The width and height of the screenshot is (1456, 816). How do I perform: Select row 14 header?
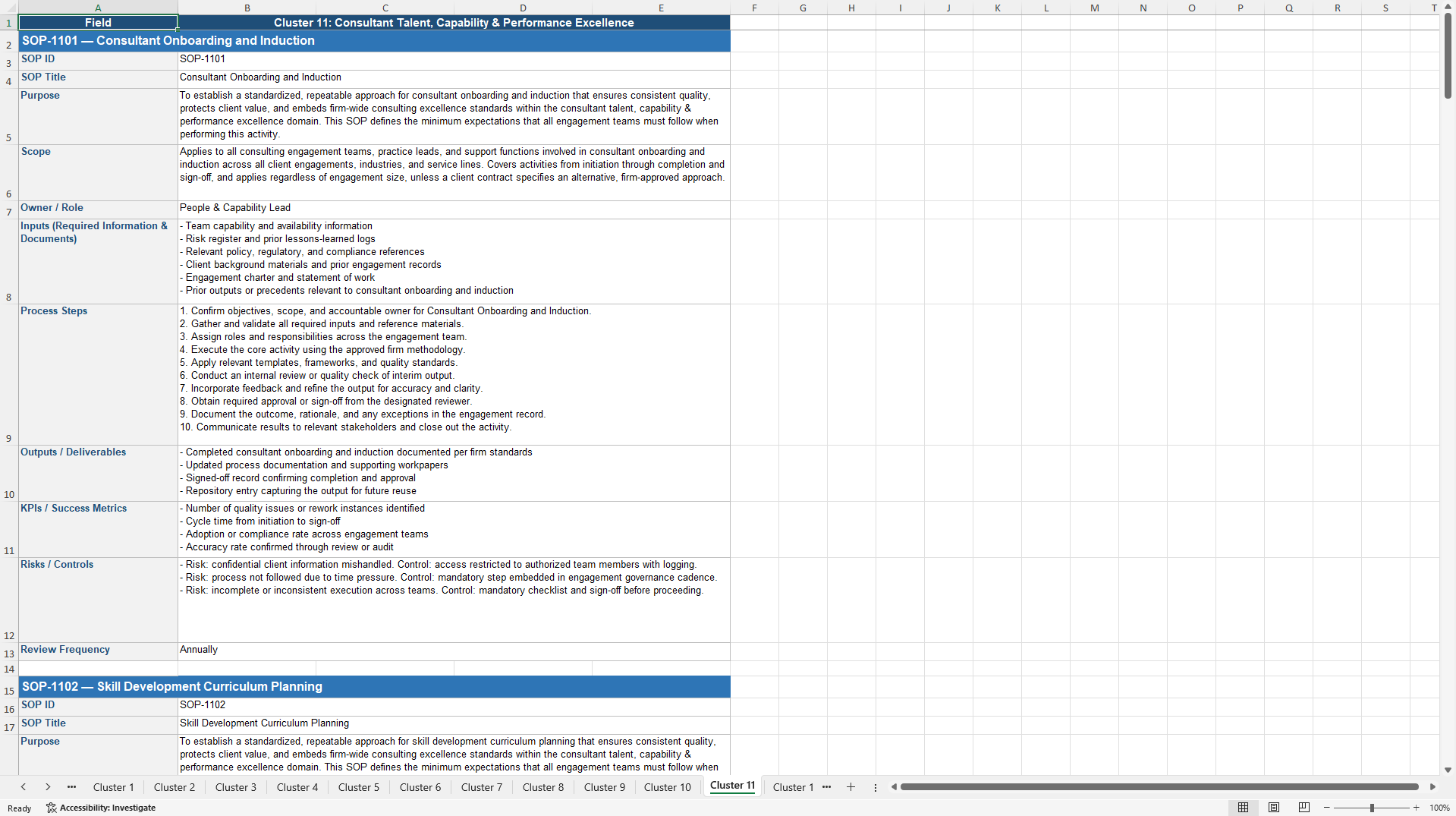[9, 669]
